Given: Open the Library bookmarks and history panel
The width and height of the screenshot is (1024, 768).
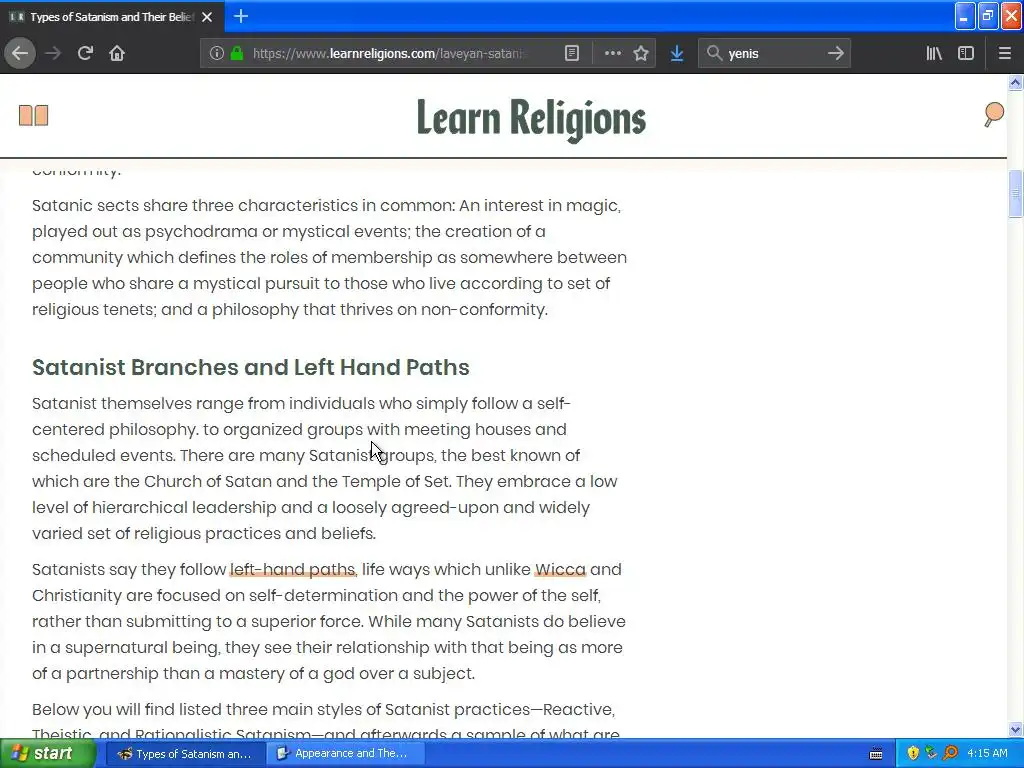Looking at the screenshot, I should [x=934, y=54].
